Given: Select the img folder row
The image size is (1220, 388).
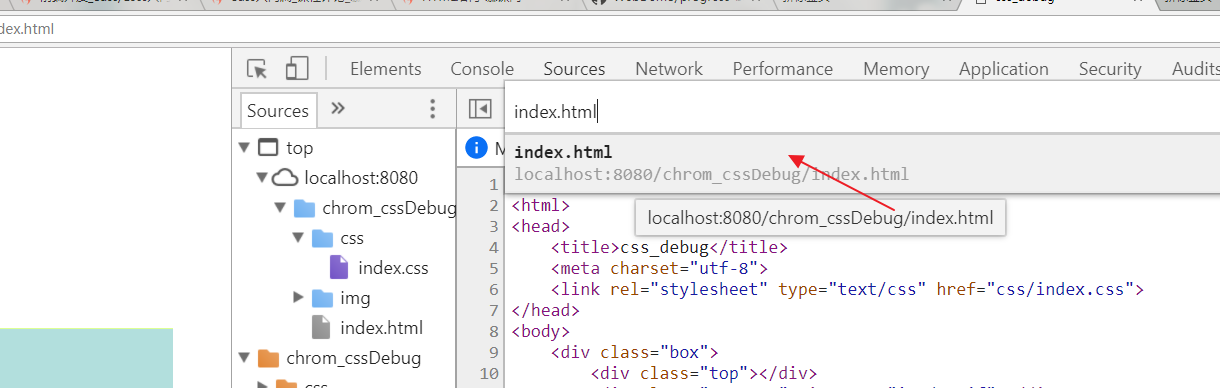Looking at the screenshot, I should point(343,298).
